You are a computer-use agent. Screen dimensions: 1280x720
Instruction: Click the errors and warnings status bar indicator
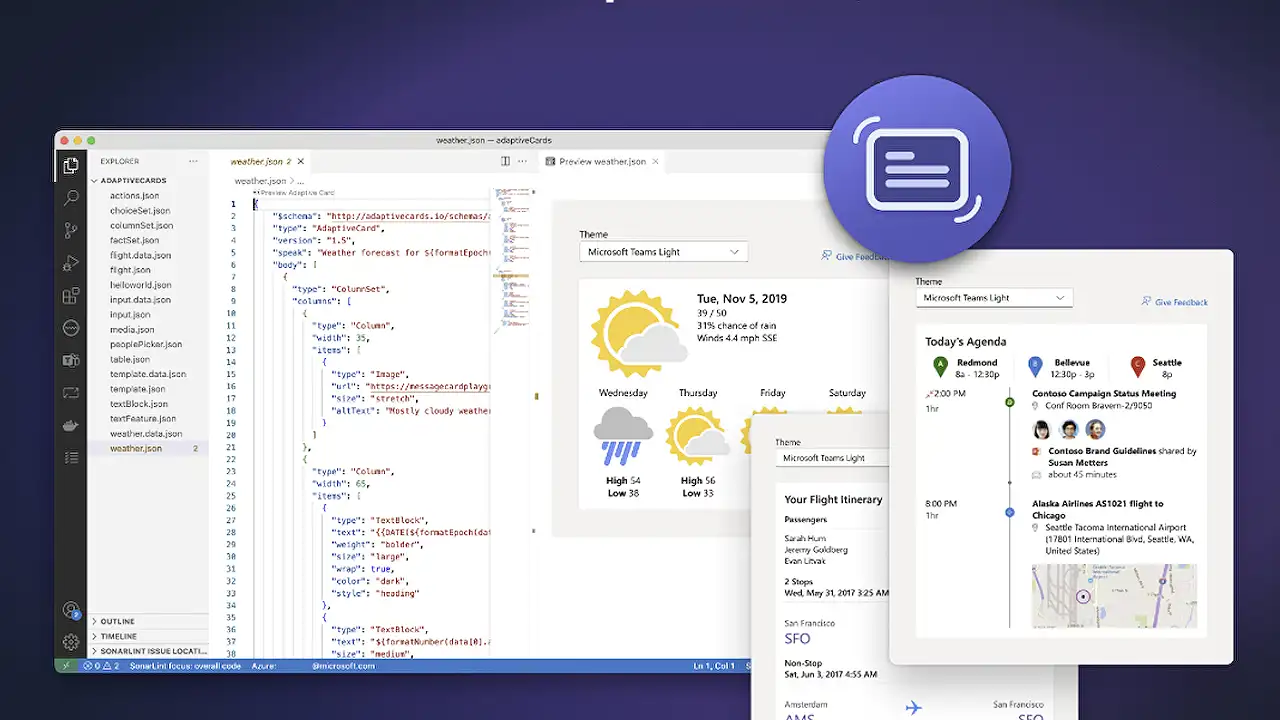(x=101, y=666)
